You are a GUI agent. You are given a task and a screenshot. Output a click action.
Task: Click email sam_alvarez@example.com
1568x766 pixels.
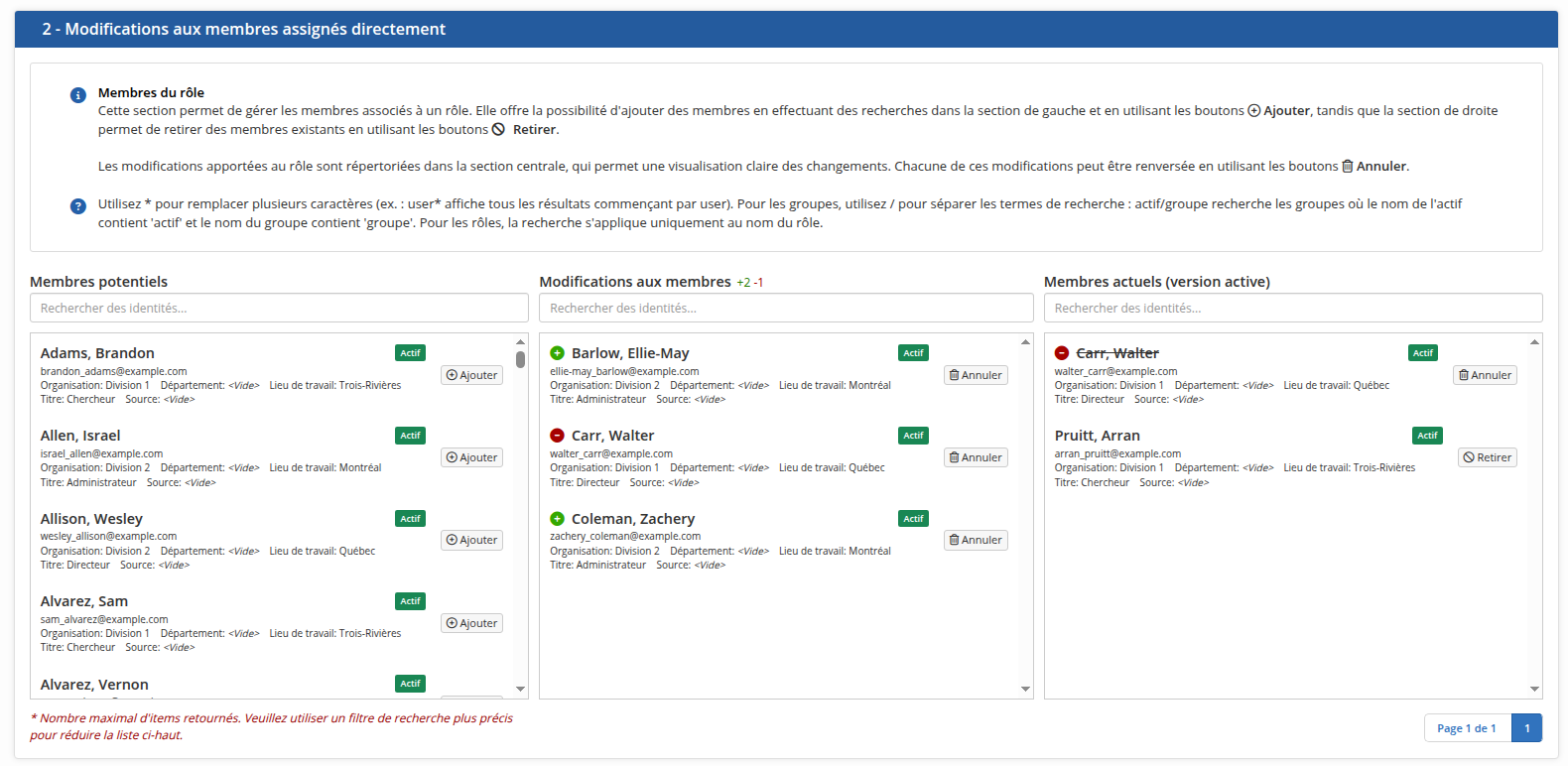point(104,619)
